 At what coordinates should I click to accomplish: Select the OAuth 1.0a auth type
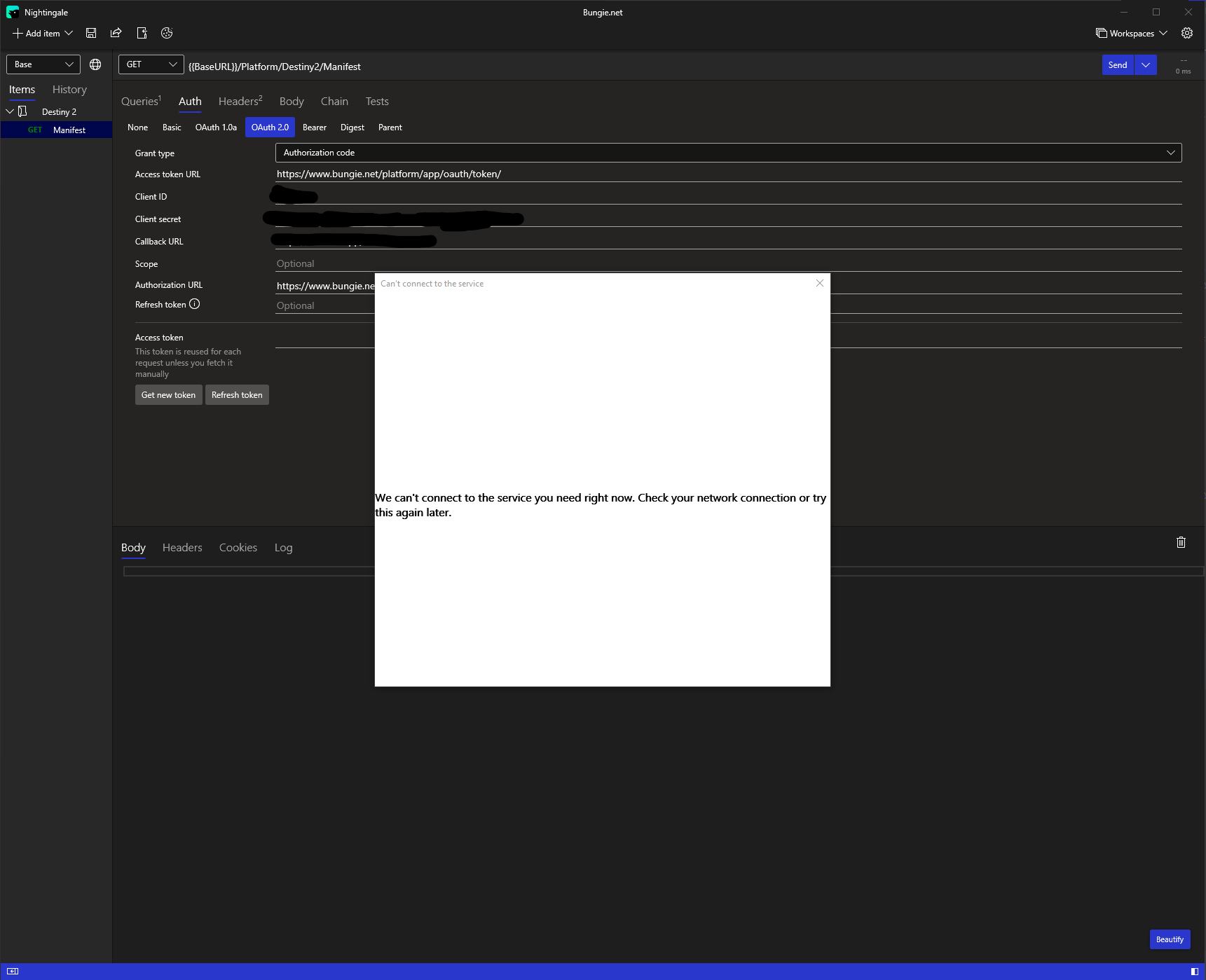tap(216, 127)
